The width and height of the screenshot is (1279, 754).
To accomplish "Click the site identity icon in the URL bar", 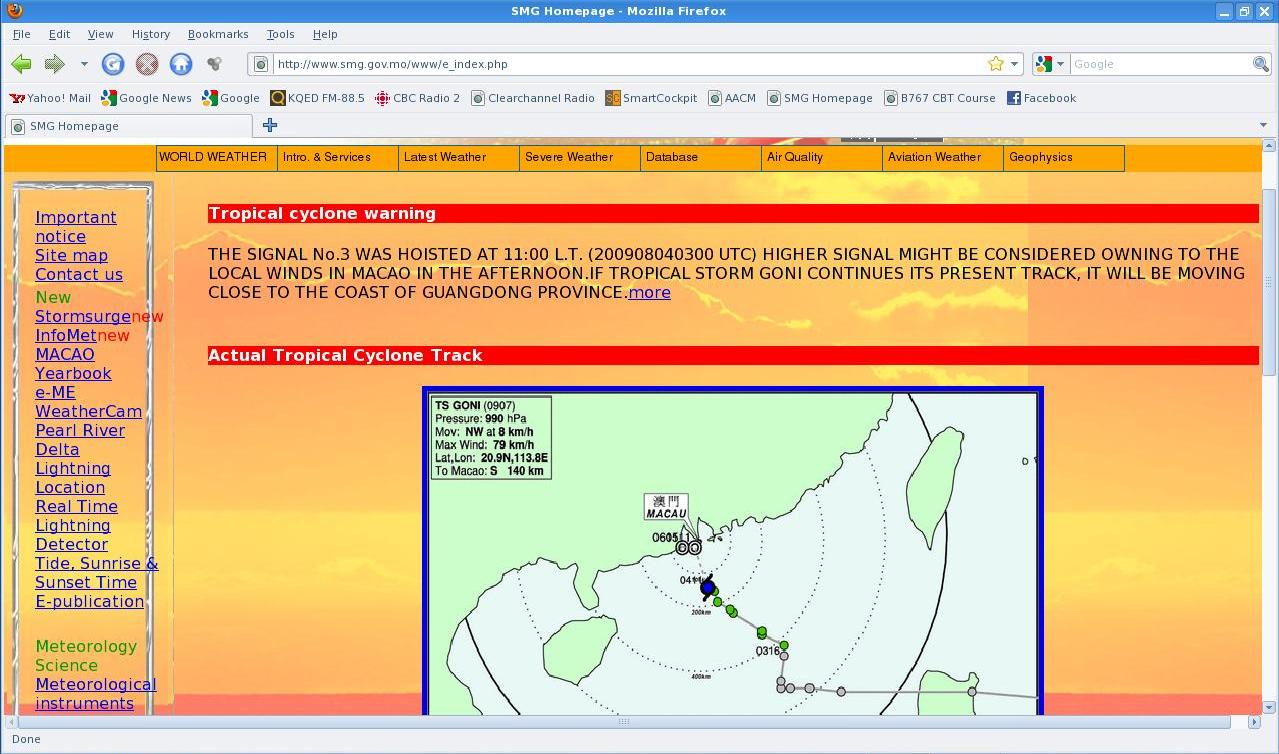I will tap(261, 64).
